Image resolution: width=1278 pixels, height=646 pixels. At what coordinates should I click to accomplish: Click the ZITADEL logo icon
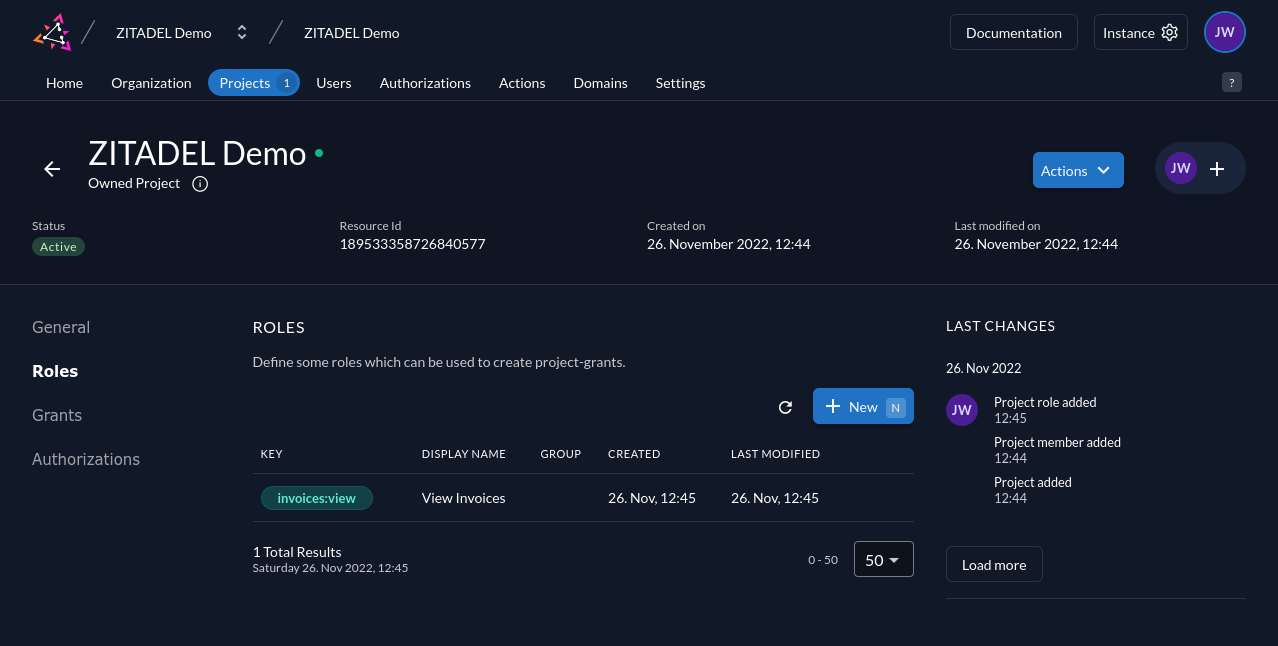52,32
